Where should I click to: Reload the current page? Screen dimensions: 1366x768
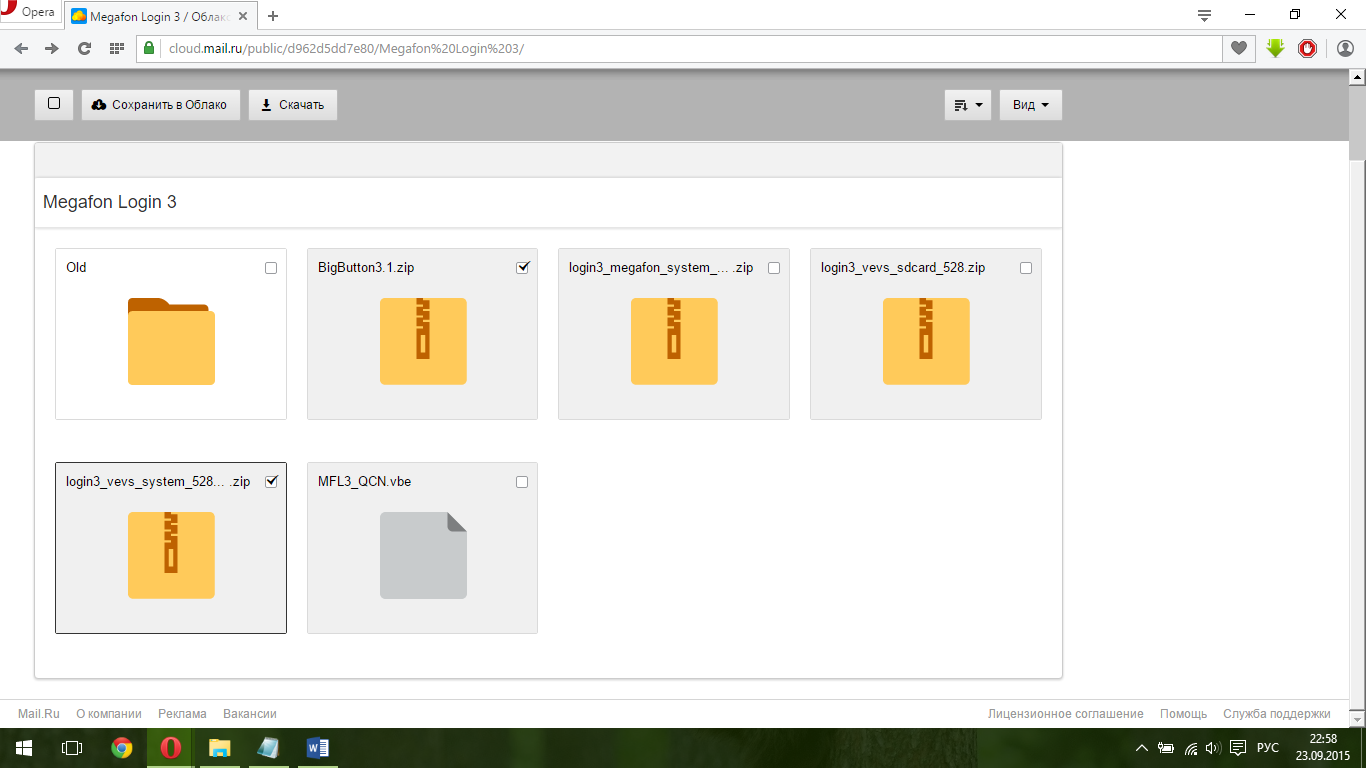click(84, 48)
